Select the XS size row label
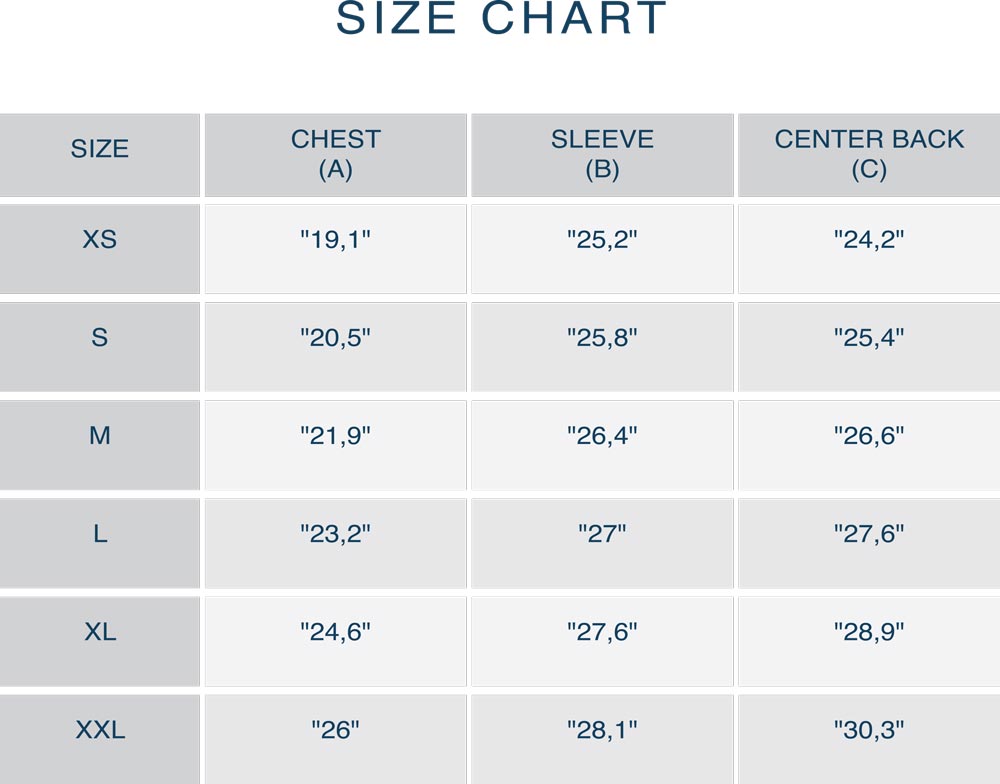The height and width of the screenshot is (784, 1000). coord(99,239)
